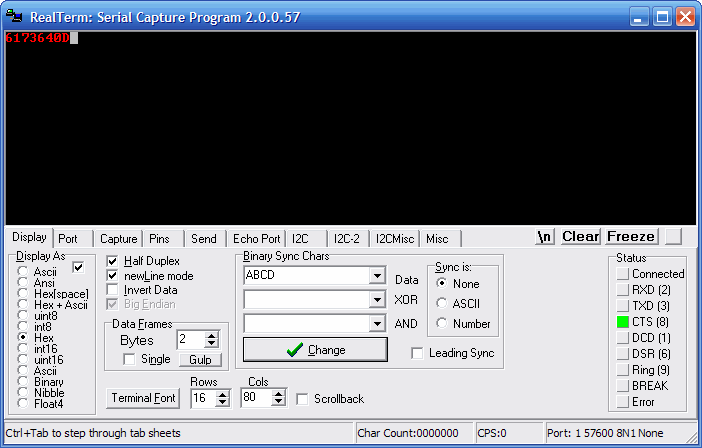
Task: Enable the Invert Data checkbox
Action: pyautogui.click(x=113, y=290)
